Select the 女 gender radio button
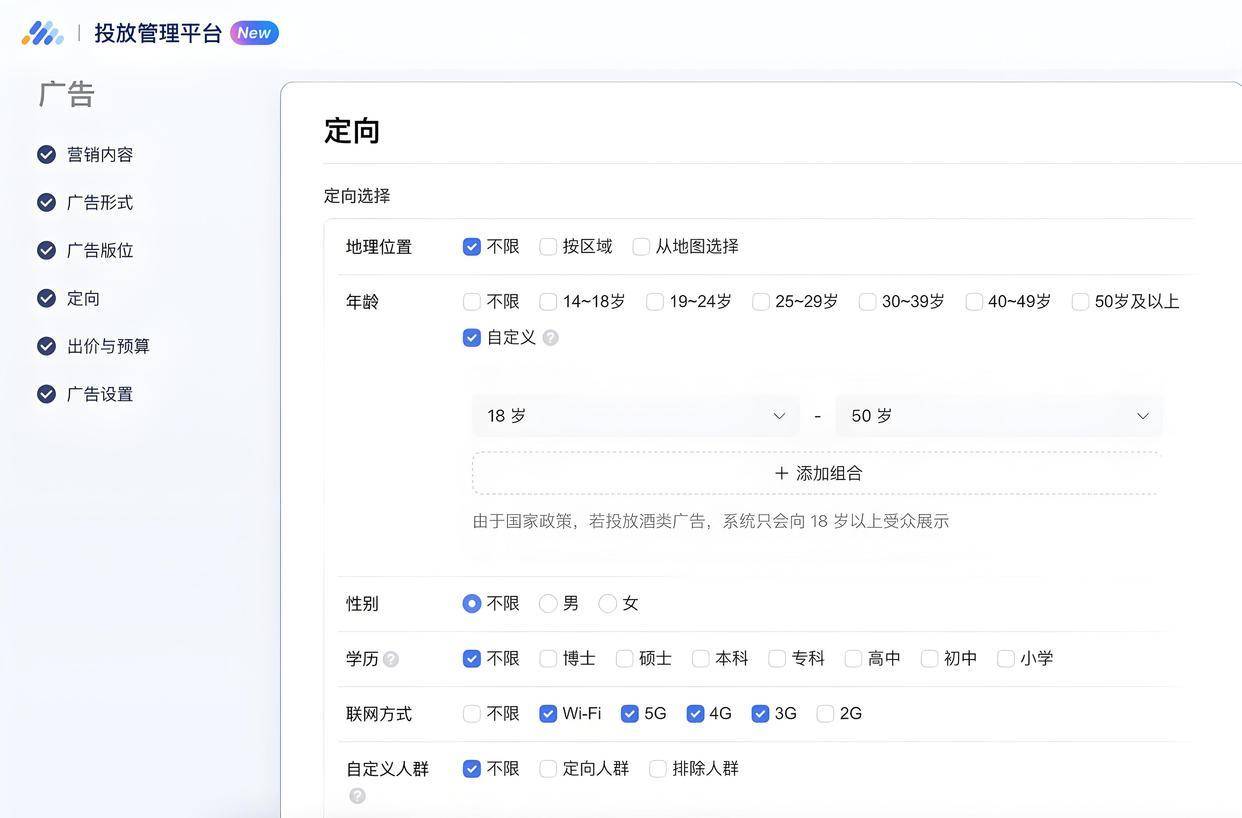The height and width of the screenshot is (818, 1242). point(608,604)
